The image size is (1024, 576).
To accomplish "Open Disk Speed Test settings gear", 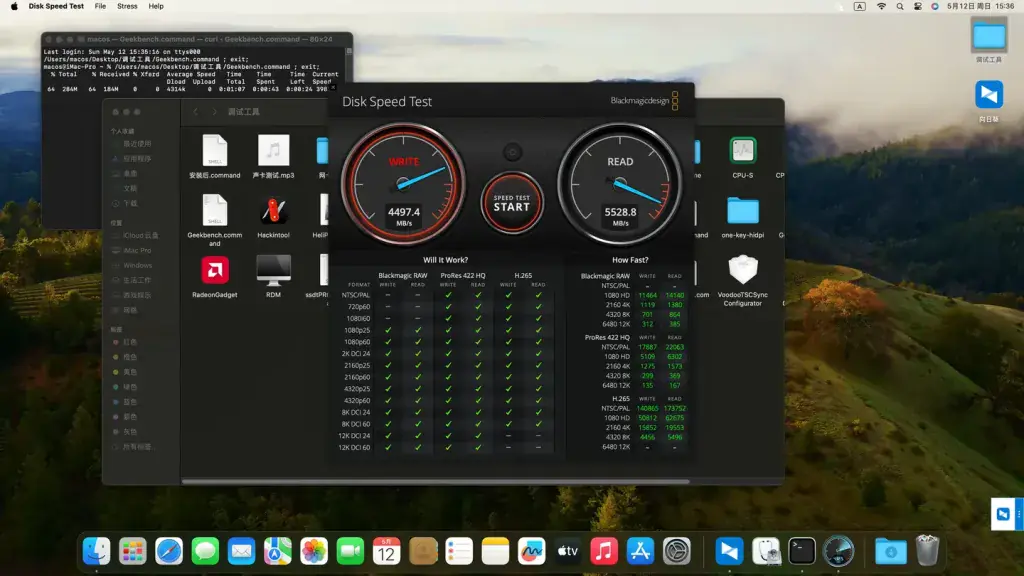I will click(513, 152).
